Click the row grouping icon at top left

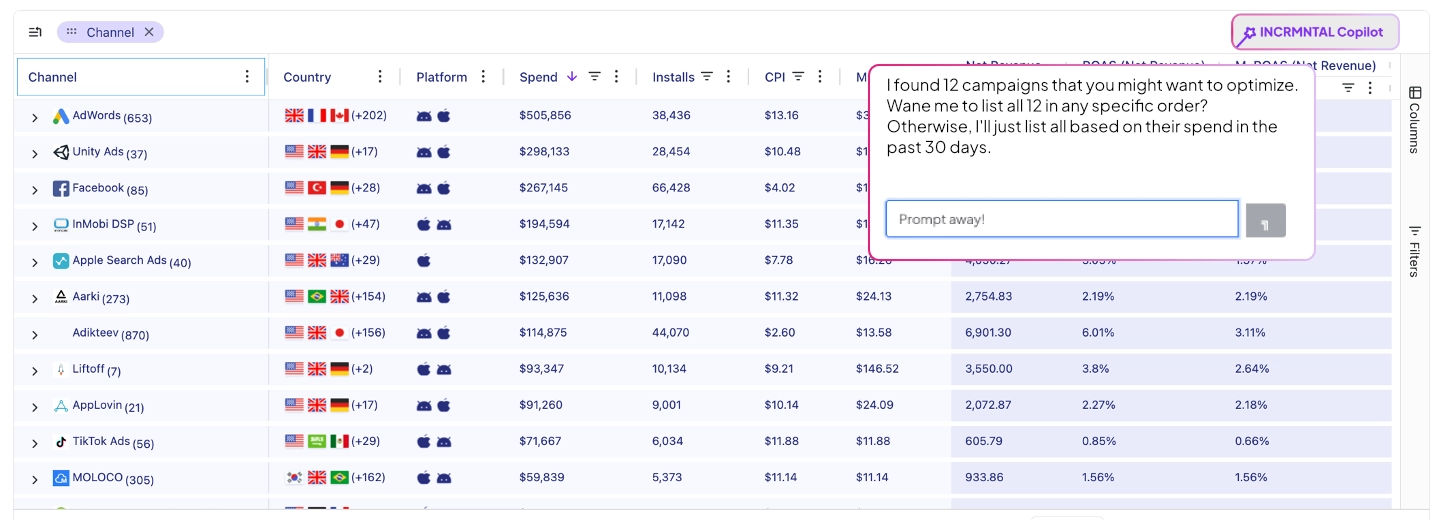coord(36,32)
